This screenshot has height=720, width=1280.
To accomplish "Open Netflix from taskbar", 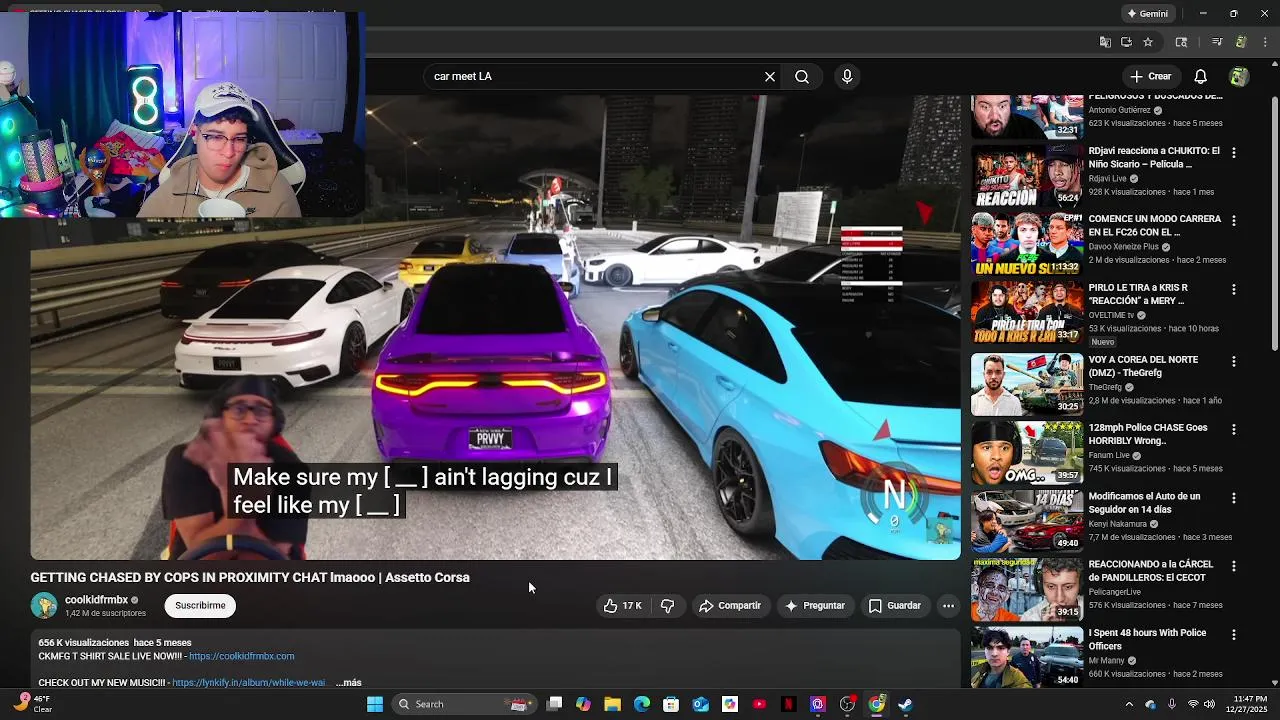I will click(788, 704).
